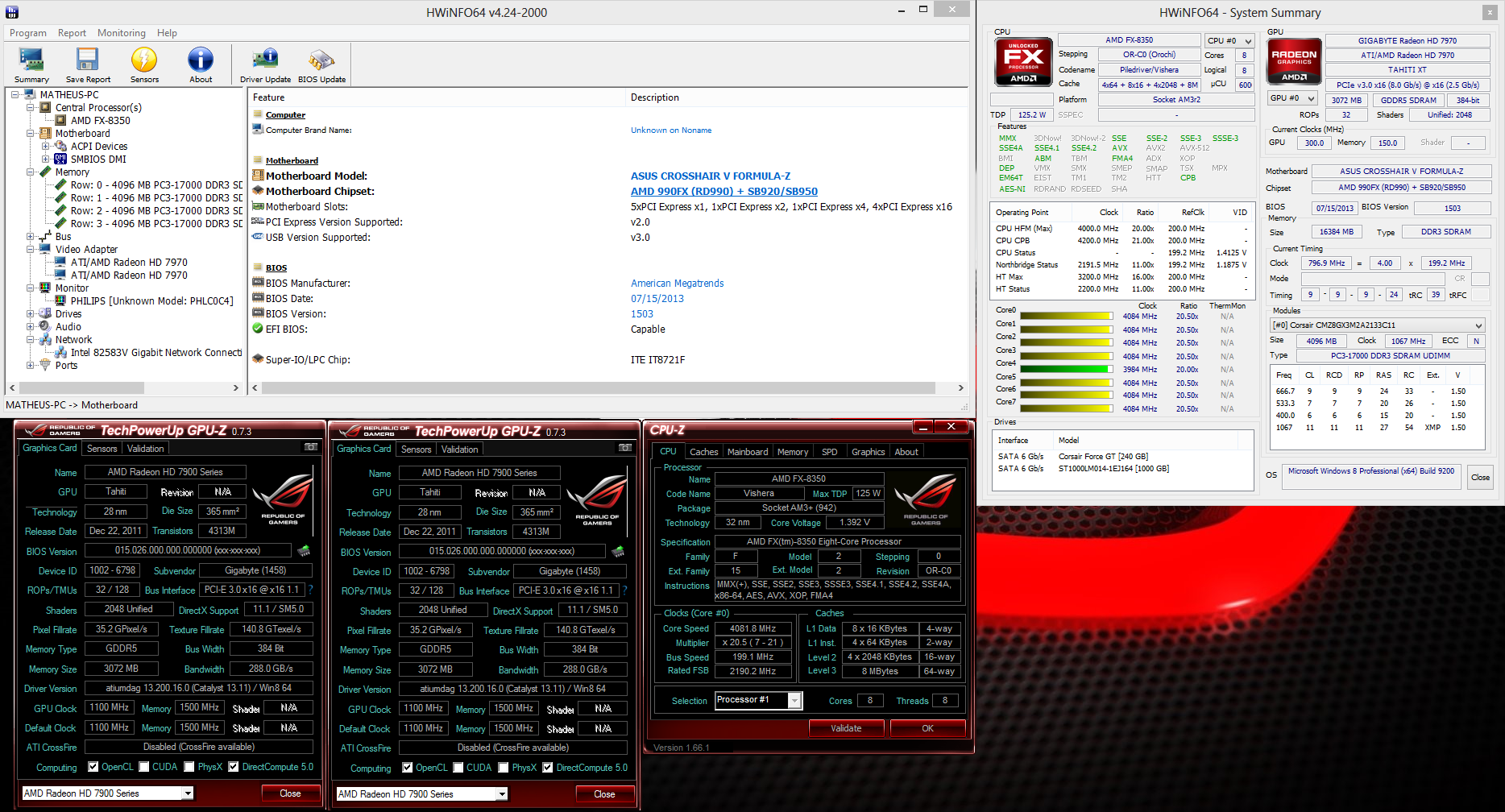The image size is (1505, 812).
Task: Select memory Row: 0 module icon
Action: (61, 185)
